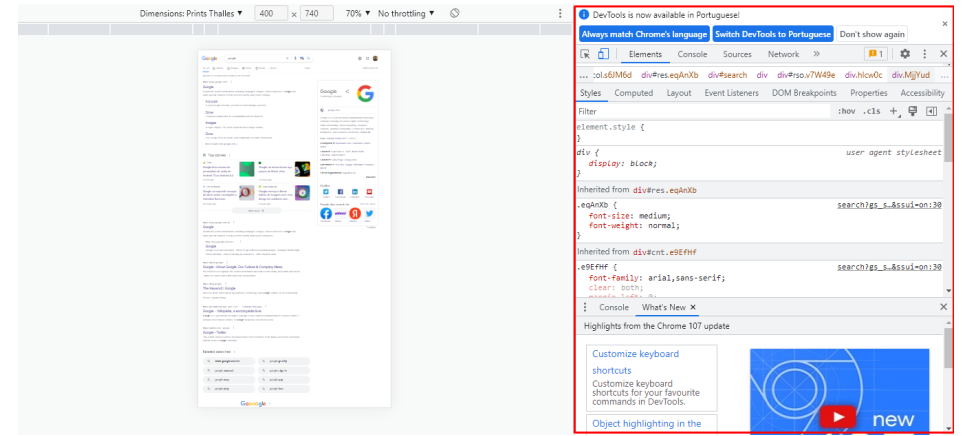Click the viewport width field 400

[271, 13]
